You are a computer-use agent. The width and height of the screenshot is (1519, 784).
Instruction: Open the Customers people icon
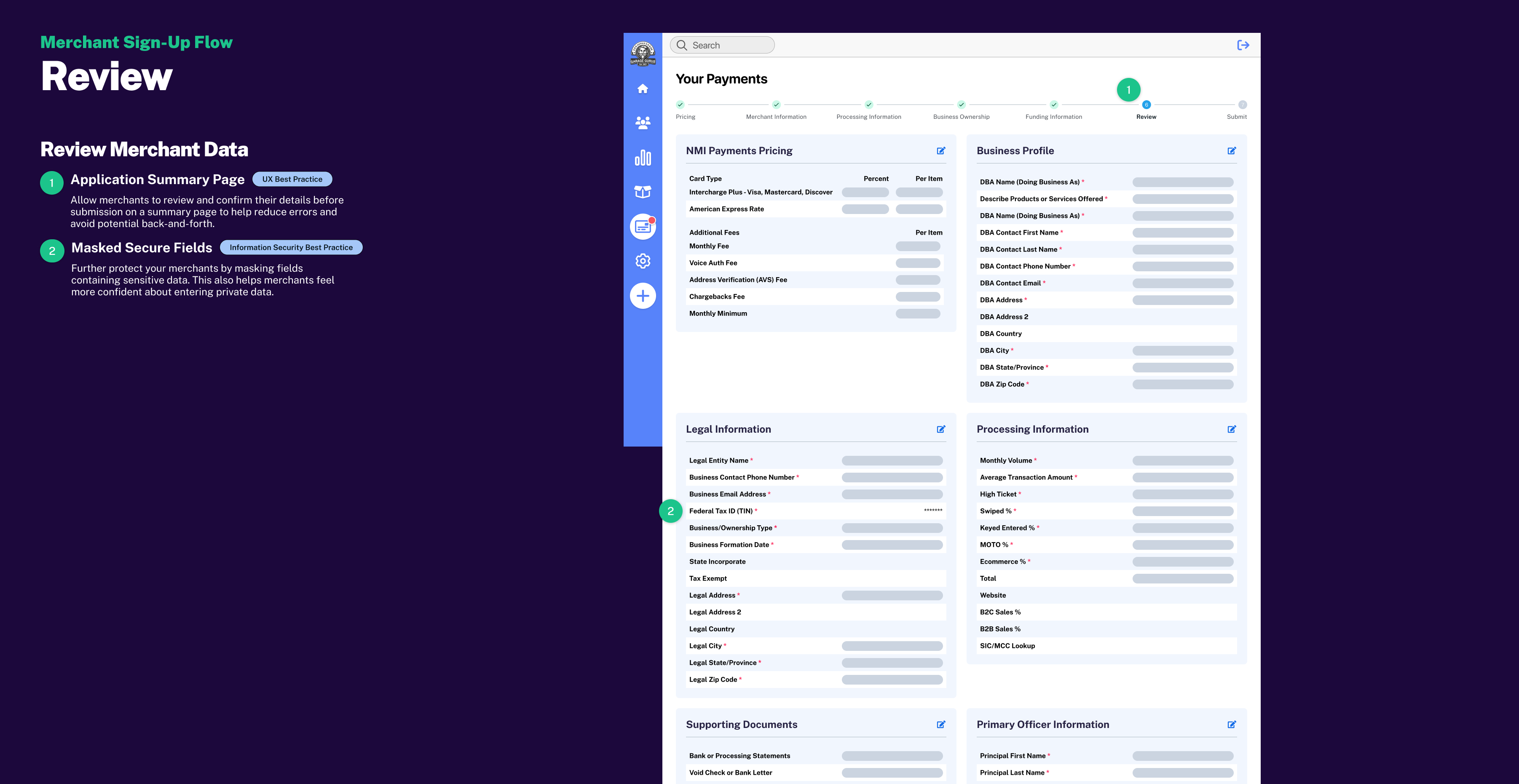643,123
